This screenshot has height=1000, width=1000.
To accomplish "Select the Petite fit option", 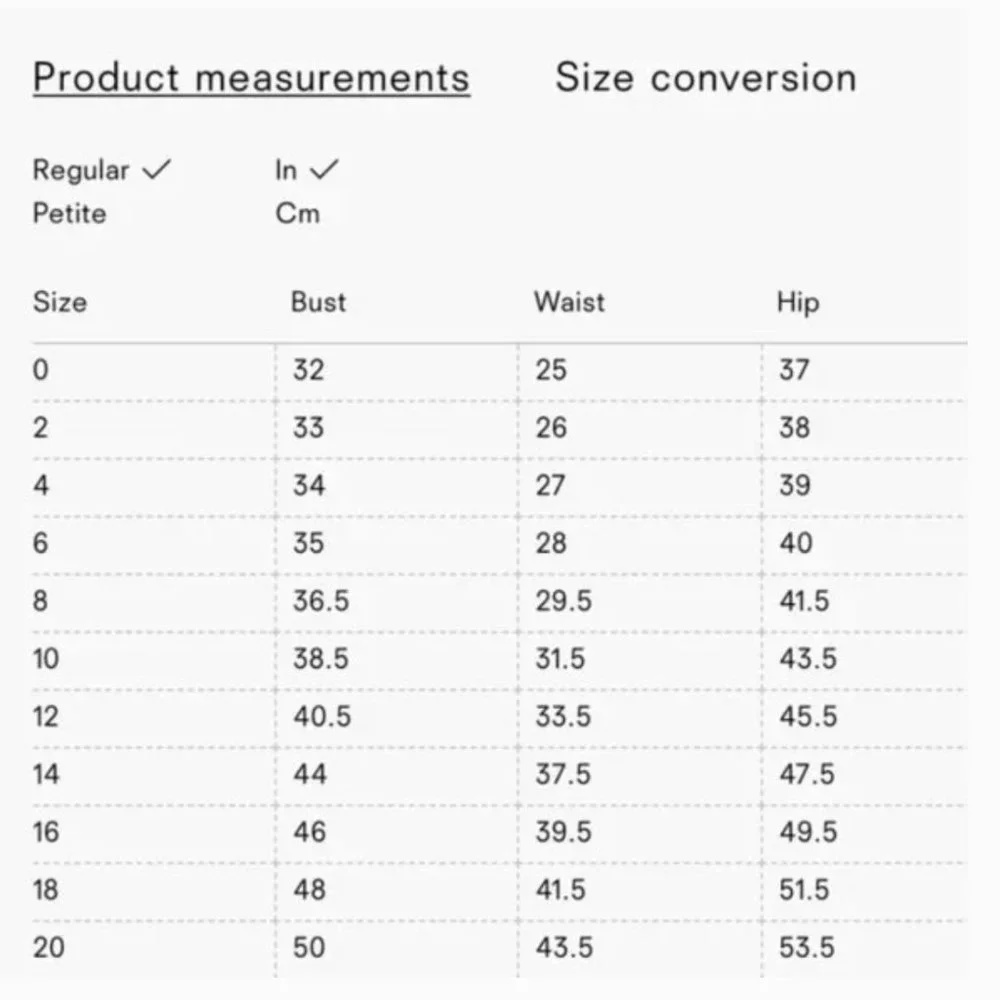I will (69, 213).
